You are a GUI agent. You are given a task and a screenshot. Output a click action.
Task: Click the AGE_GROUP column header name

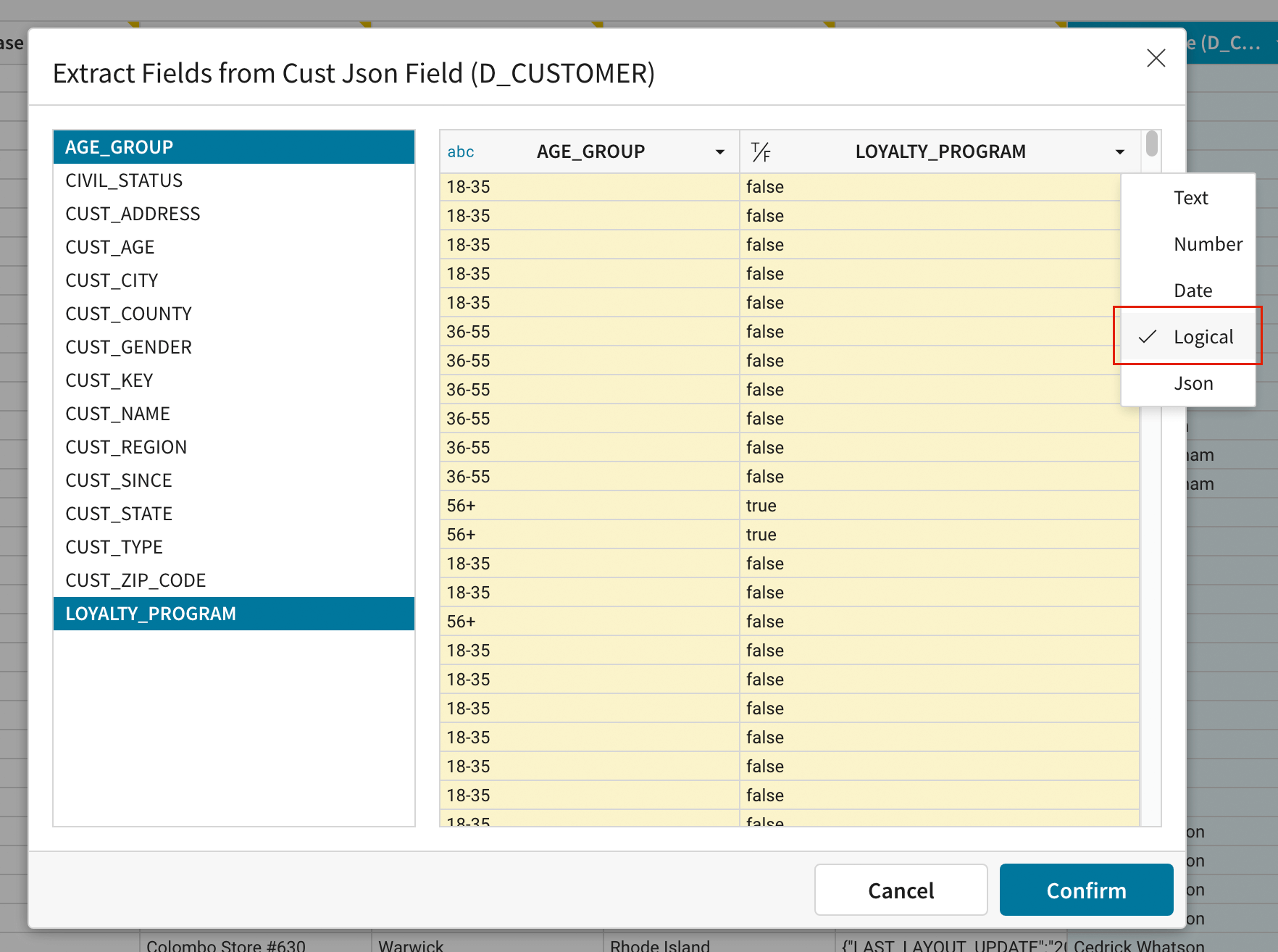[x=590, y=152]
